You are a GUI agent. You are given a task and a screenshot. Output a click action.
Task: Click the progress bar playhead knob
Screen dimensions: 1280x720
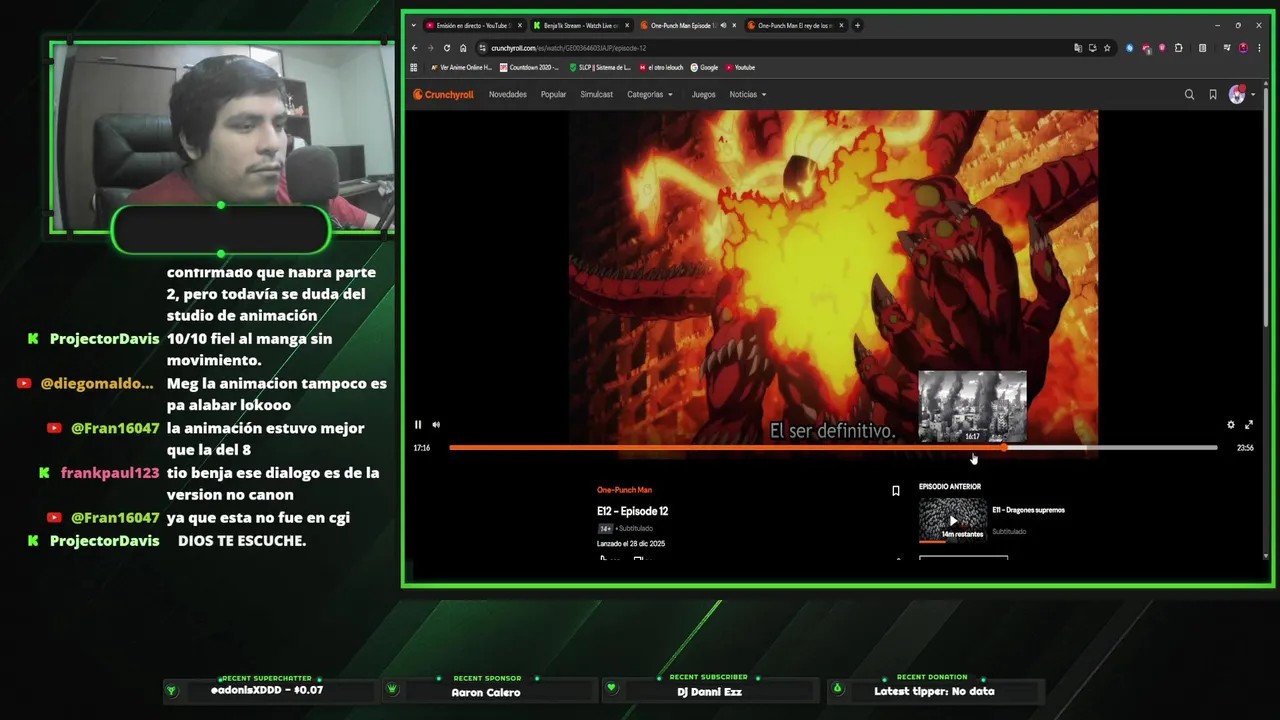1005,448
